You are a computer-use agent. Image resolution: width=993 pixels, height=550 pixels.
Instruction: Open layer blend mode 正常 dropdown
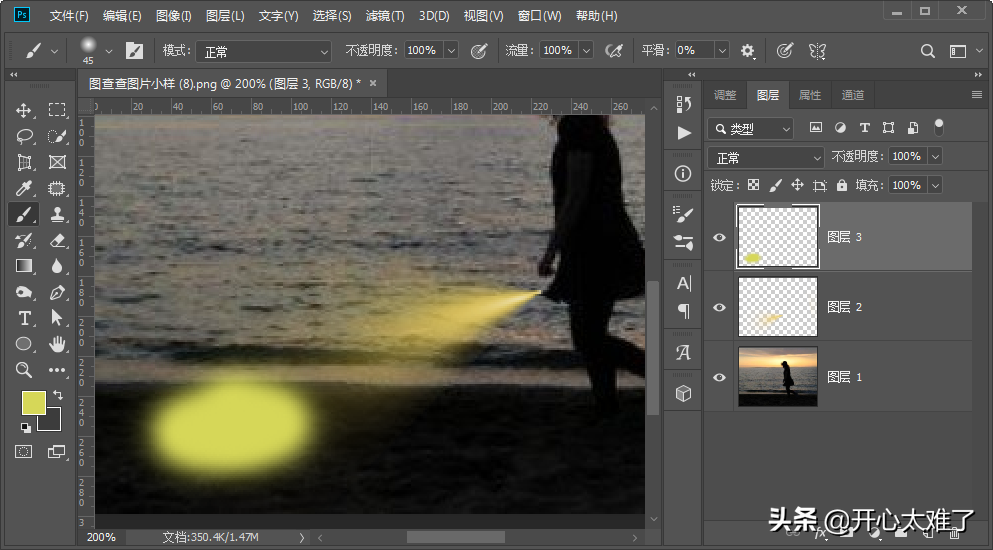(766, 158)
